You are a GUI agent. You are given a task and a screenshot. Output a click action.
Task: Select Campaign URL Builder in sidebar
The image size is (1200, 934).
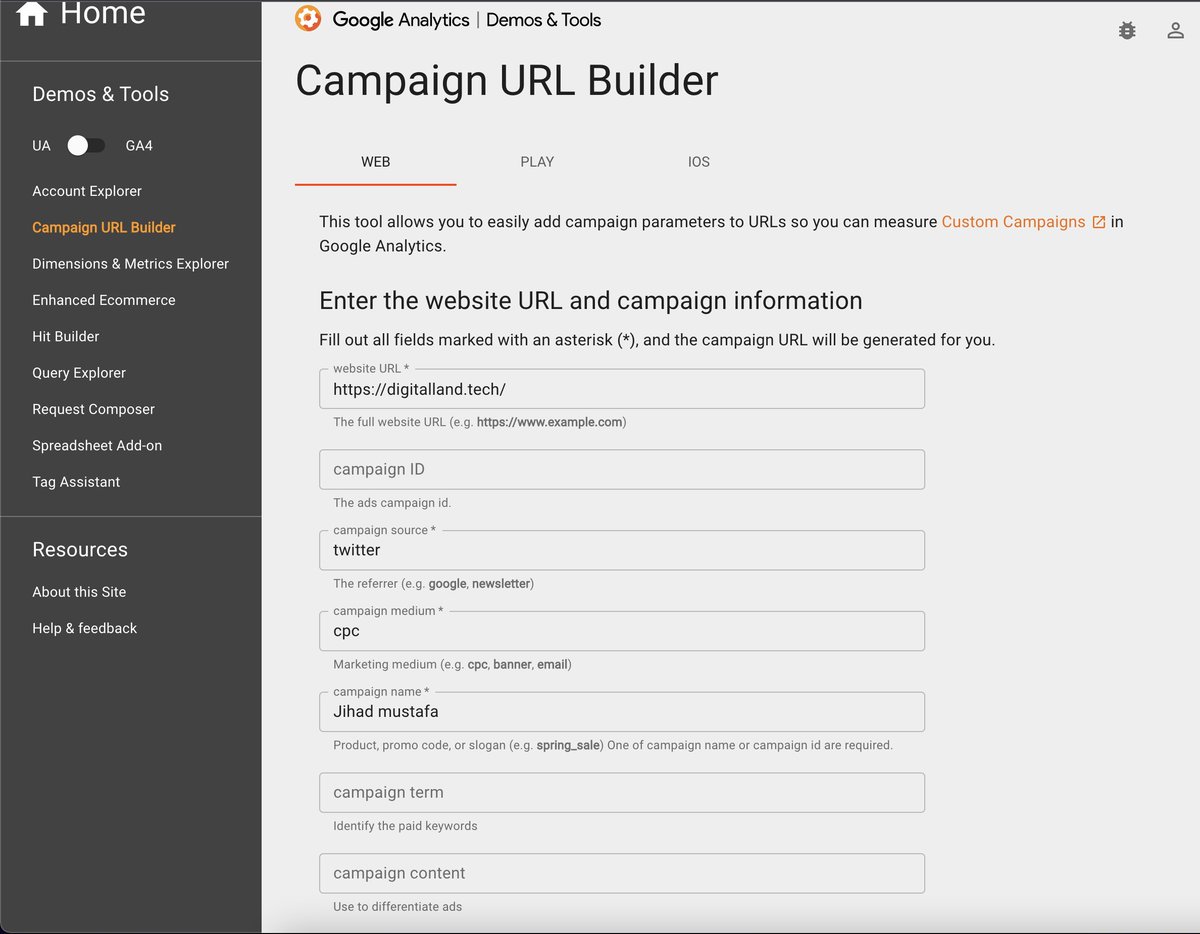(104, 227)
